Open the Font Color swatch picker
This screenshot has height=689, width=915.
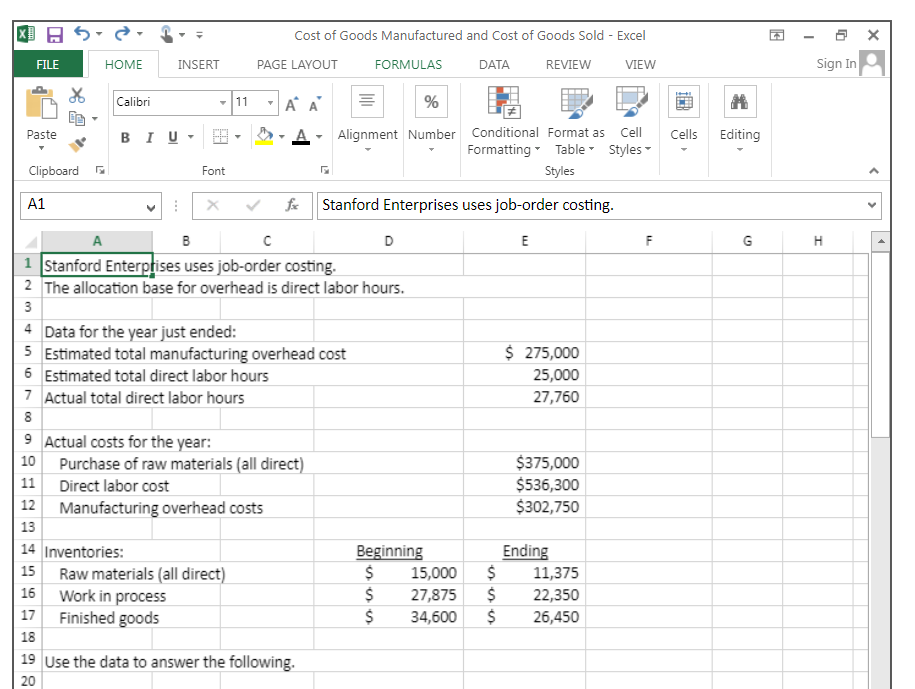coord(318,134)
